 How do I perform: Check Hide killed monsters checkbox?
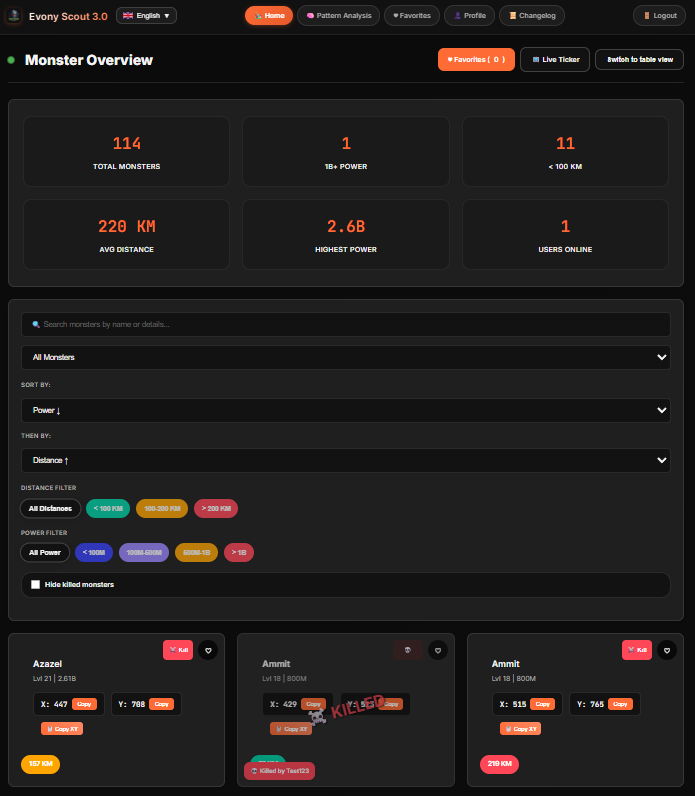(36, 585)
